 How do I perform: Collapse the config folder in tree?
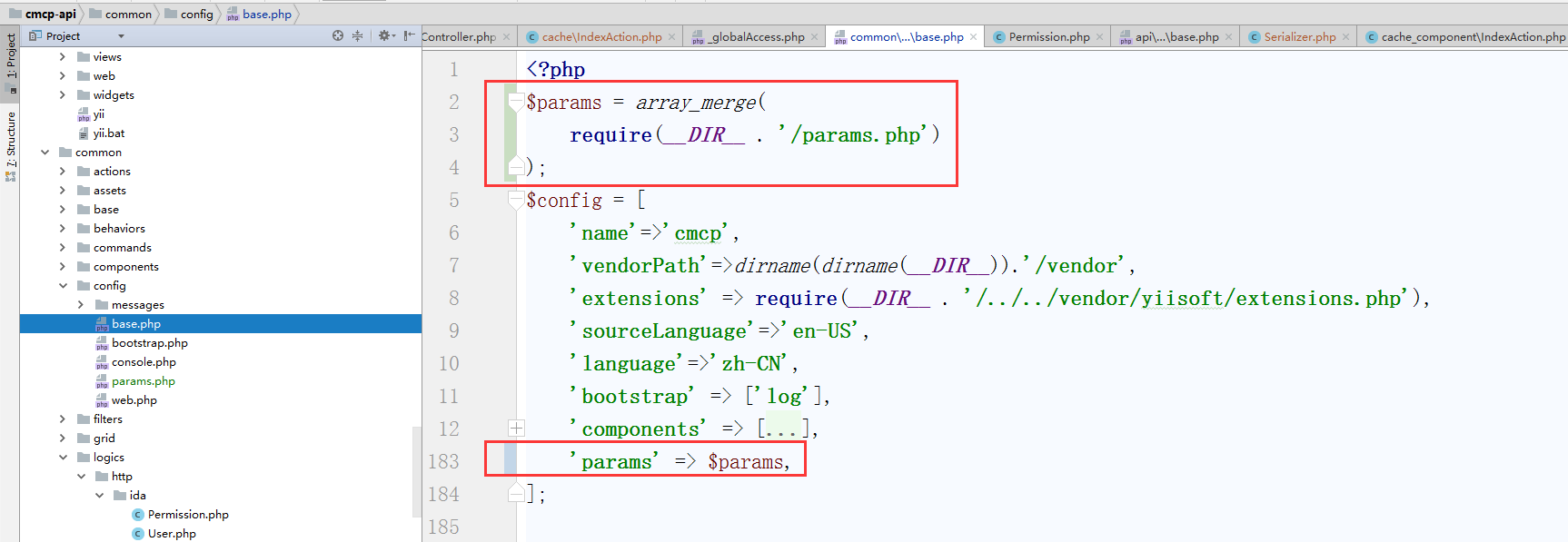pos(63,286)
